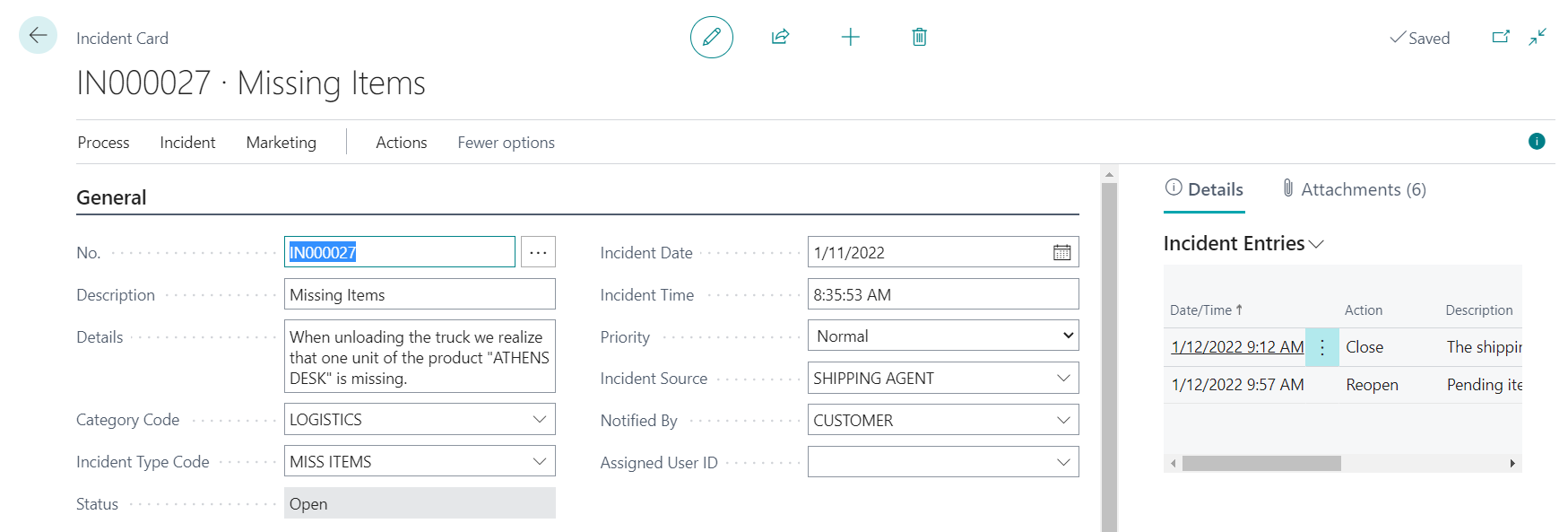1568x532 pixels.
Task: Click right arrow of Incident Entries scrollbar
Action: [1512, 463]
